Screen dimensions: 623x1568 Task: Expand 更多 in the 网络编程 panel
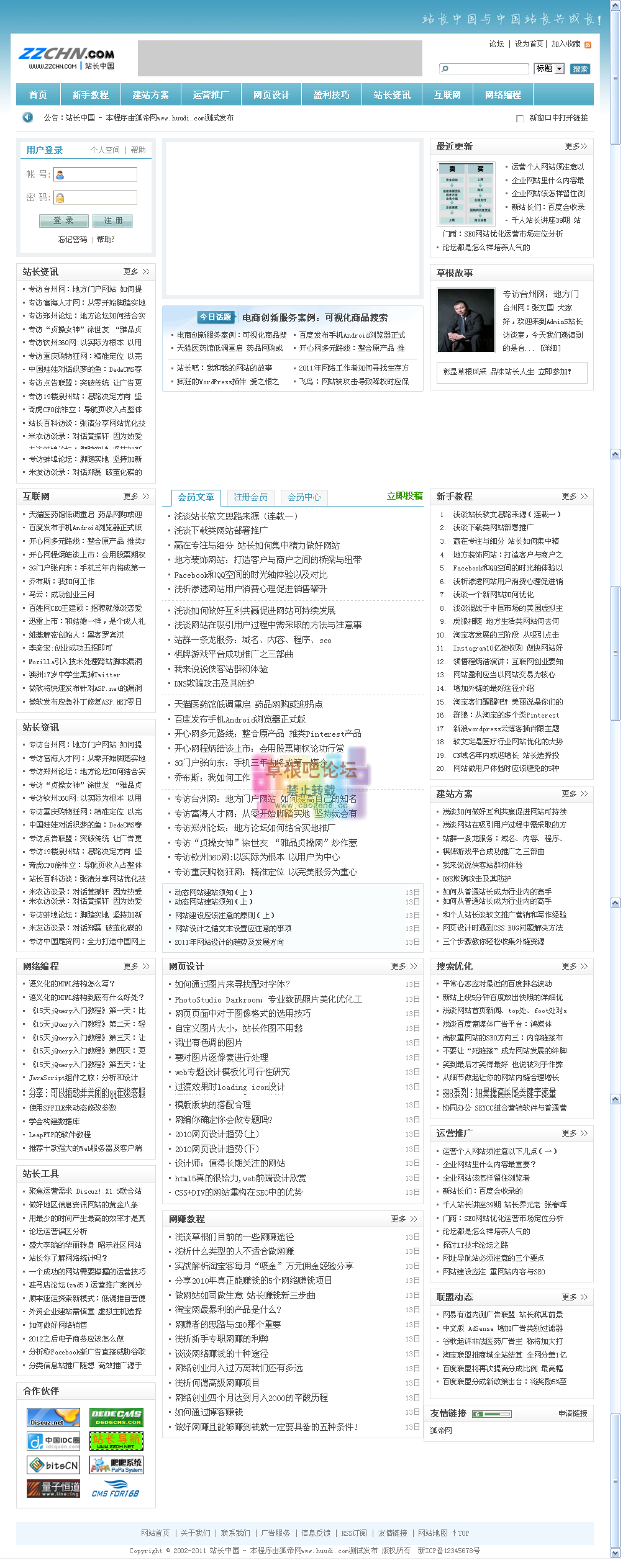point(137,966)
